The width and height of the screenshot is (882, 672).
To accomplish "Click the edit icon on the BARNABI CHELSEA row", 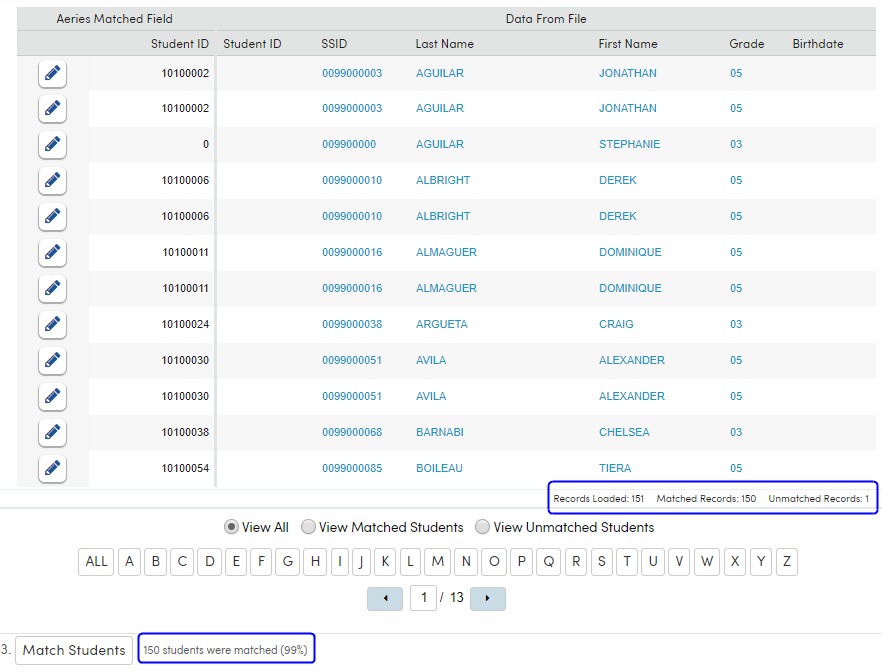I will (x=52, y=433).
